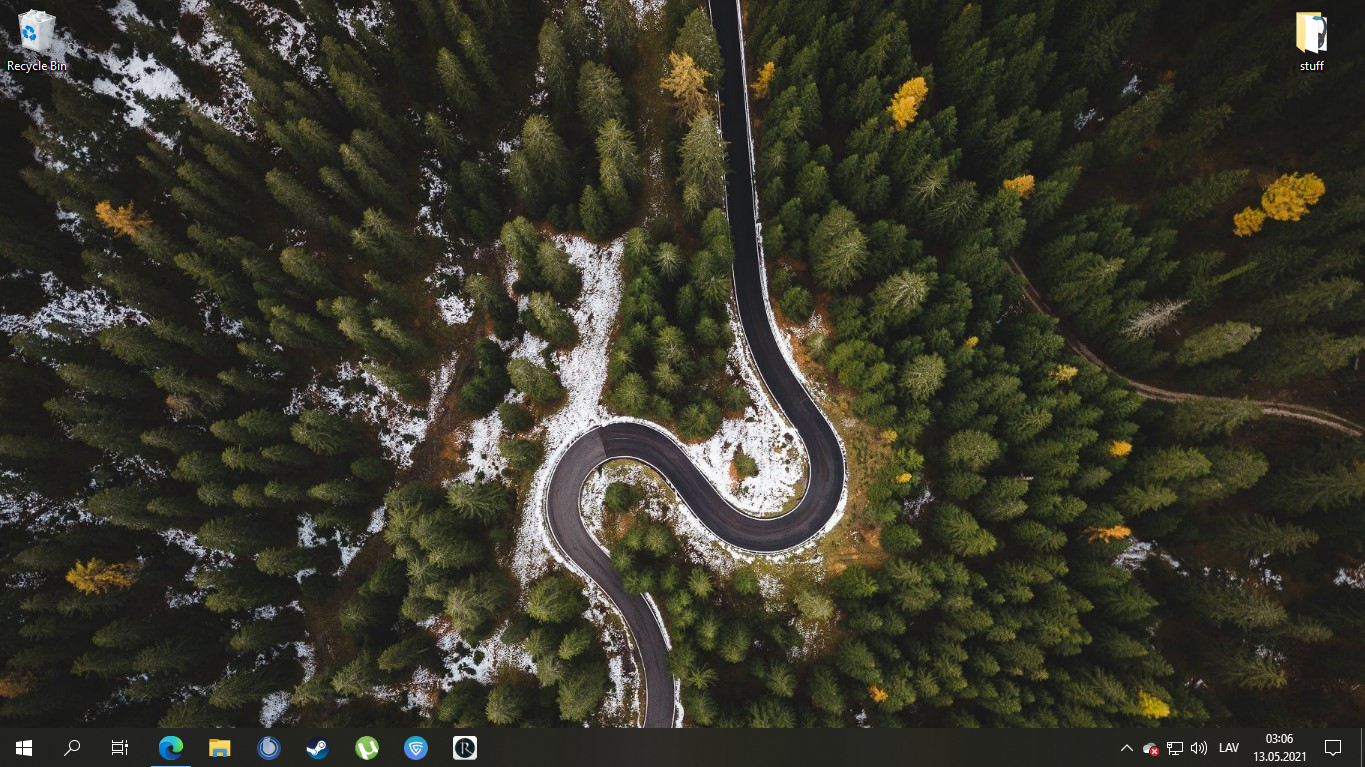1365x767 pixels.
Task: Open the blue shield app in taskbar
Action: click(415, 747)
